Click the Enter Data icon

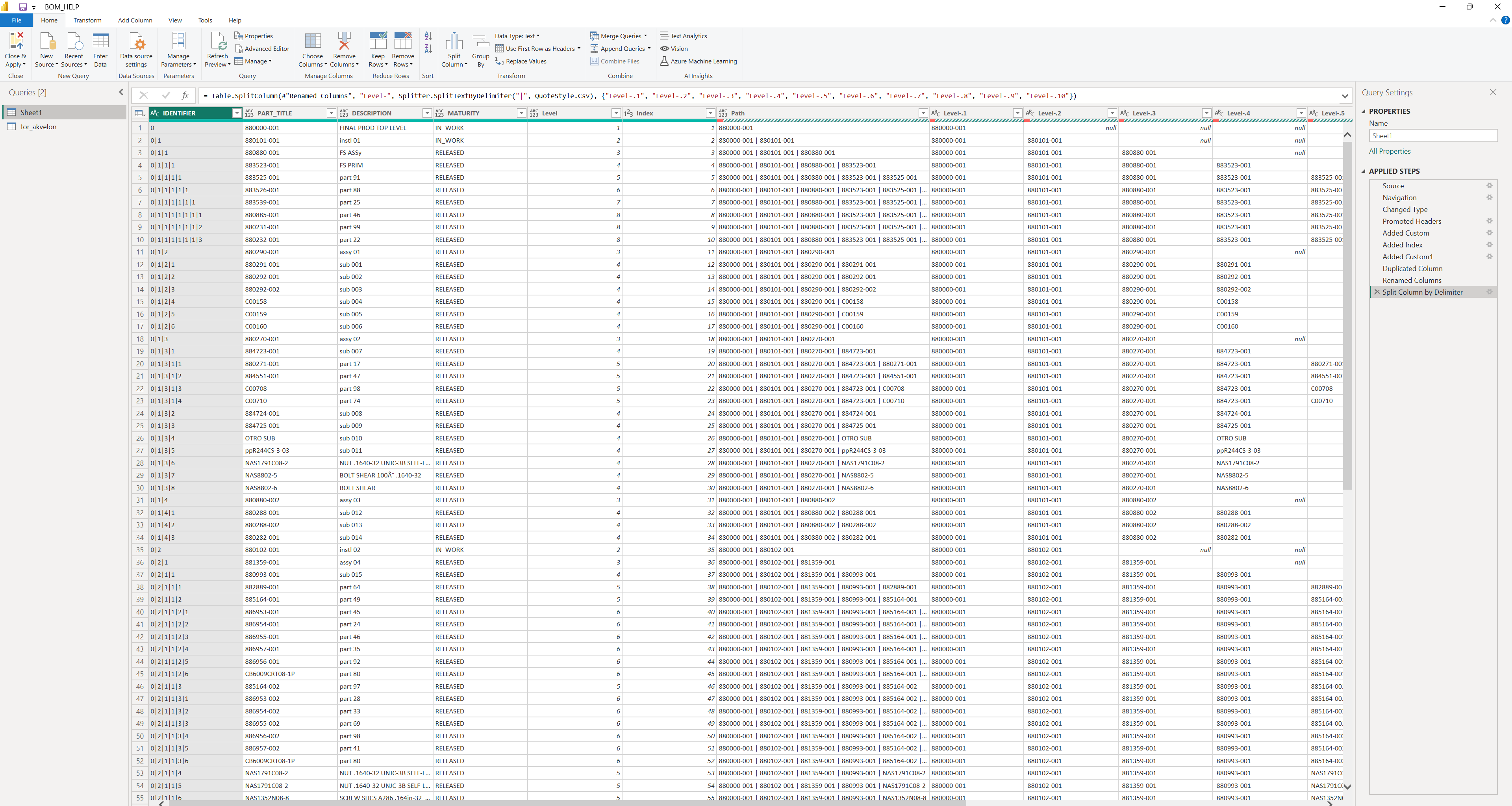tap(100, 41)
